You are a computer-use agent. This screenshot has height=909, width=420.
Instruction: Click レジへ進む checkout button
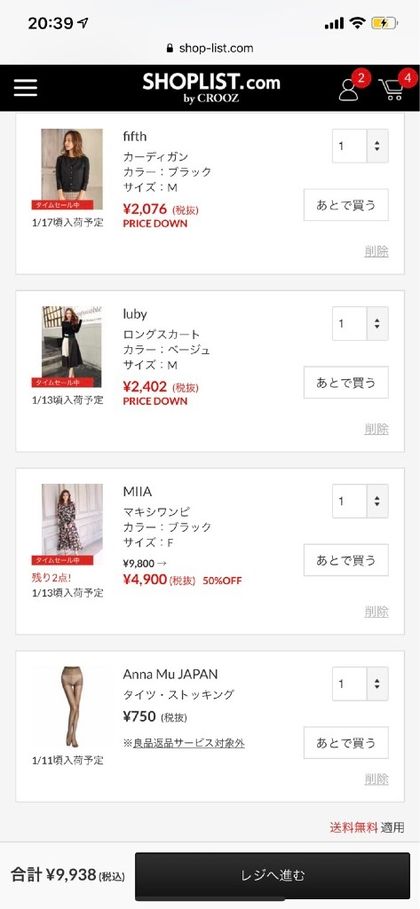coord(273,875)
